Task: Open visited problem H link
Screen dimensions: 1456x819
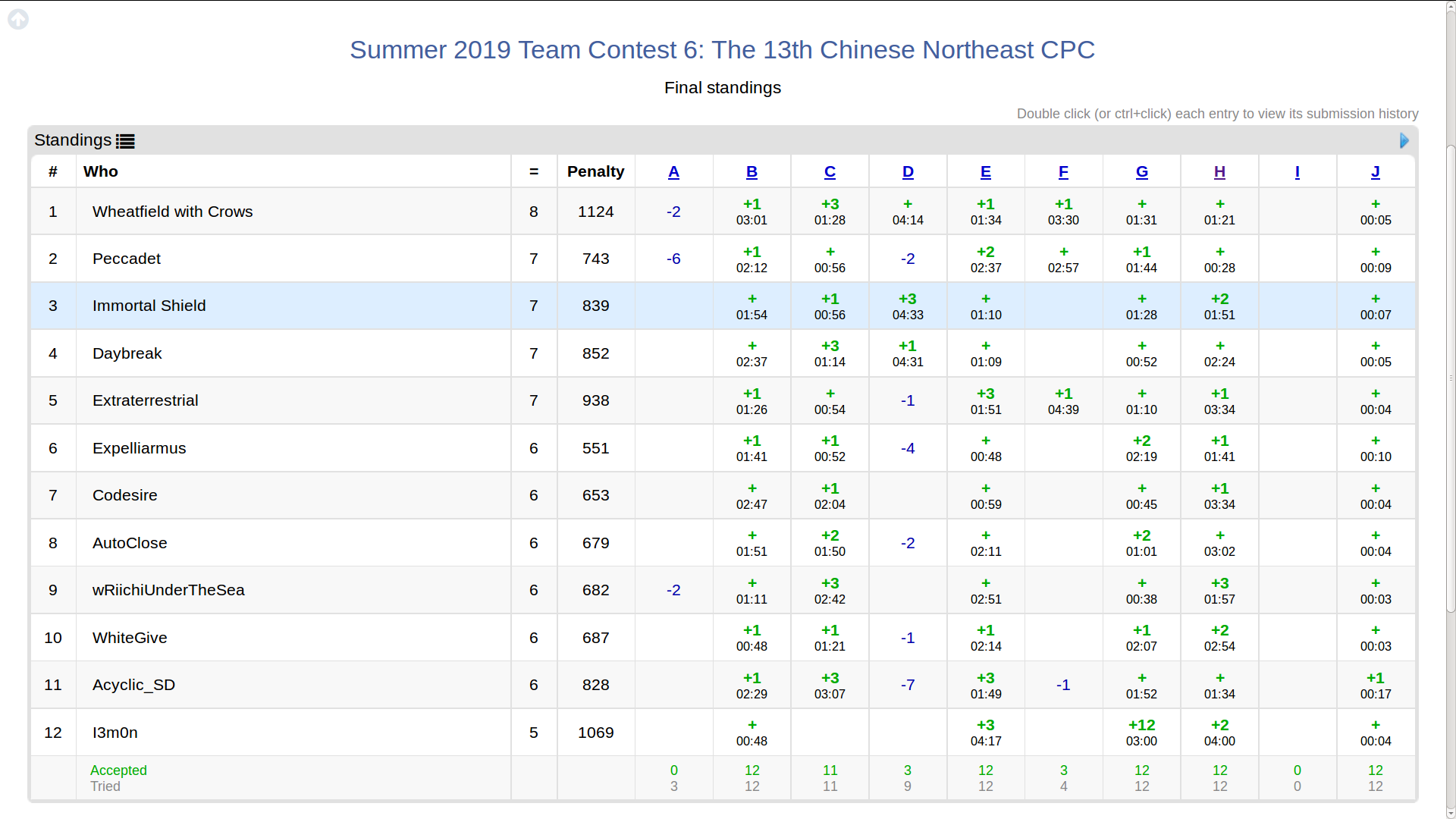Action: tap(1219, 172)
